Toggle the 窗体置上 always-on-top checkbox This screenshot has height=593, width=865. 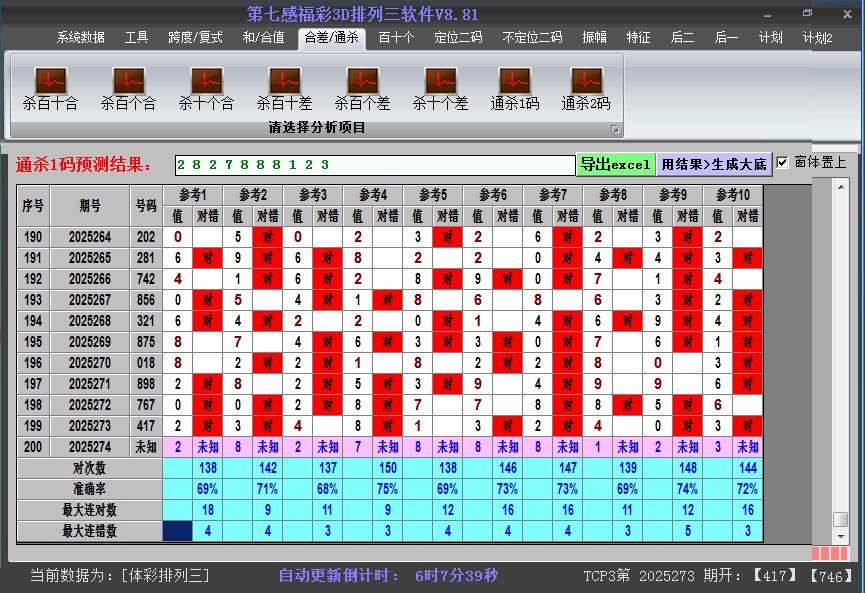click(x=783, y=163)
